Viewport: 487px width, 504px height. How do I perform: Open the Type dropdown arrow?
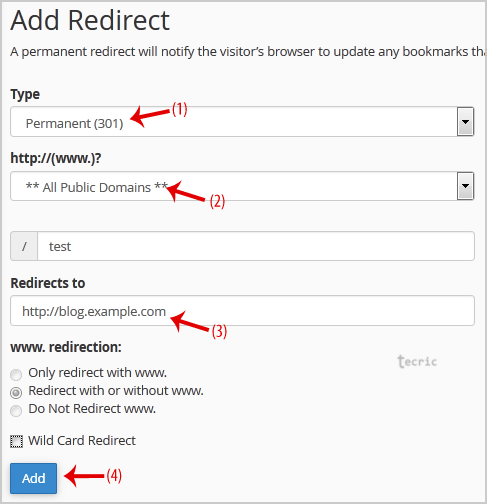click(x=465, y=122)
